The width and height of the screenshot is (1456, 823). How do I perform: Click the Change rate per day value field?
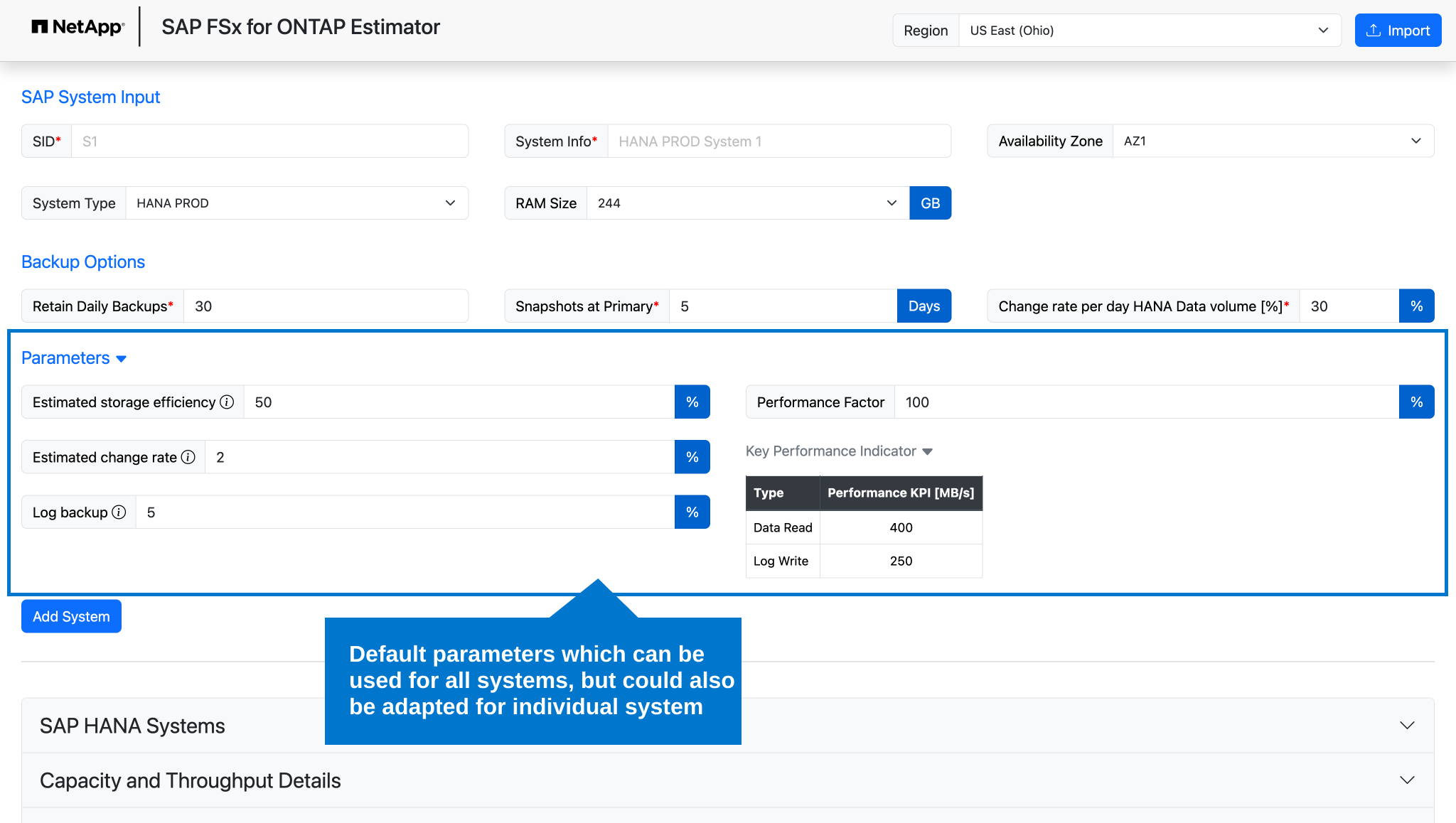pyautogui.click(x=1349, y=306)
